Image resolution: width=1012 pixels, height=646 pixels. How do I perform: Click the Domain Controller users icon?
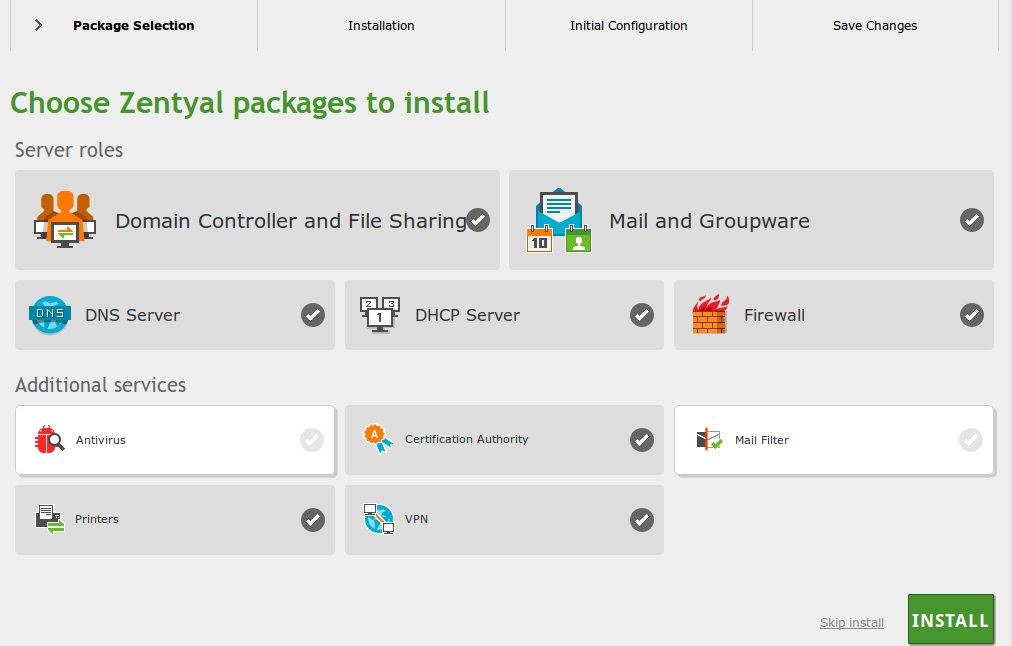click(65, 219)
